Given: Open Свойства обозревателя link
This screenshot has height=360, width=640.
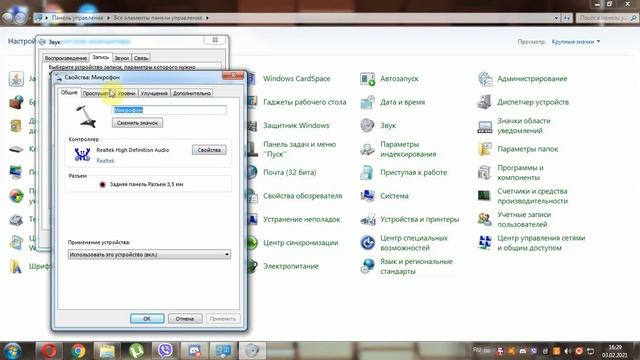Looking at the screenshot, I should tap(302, 196).
